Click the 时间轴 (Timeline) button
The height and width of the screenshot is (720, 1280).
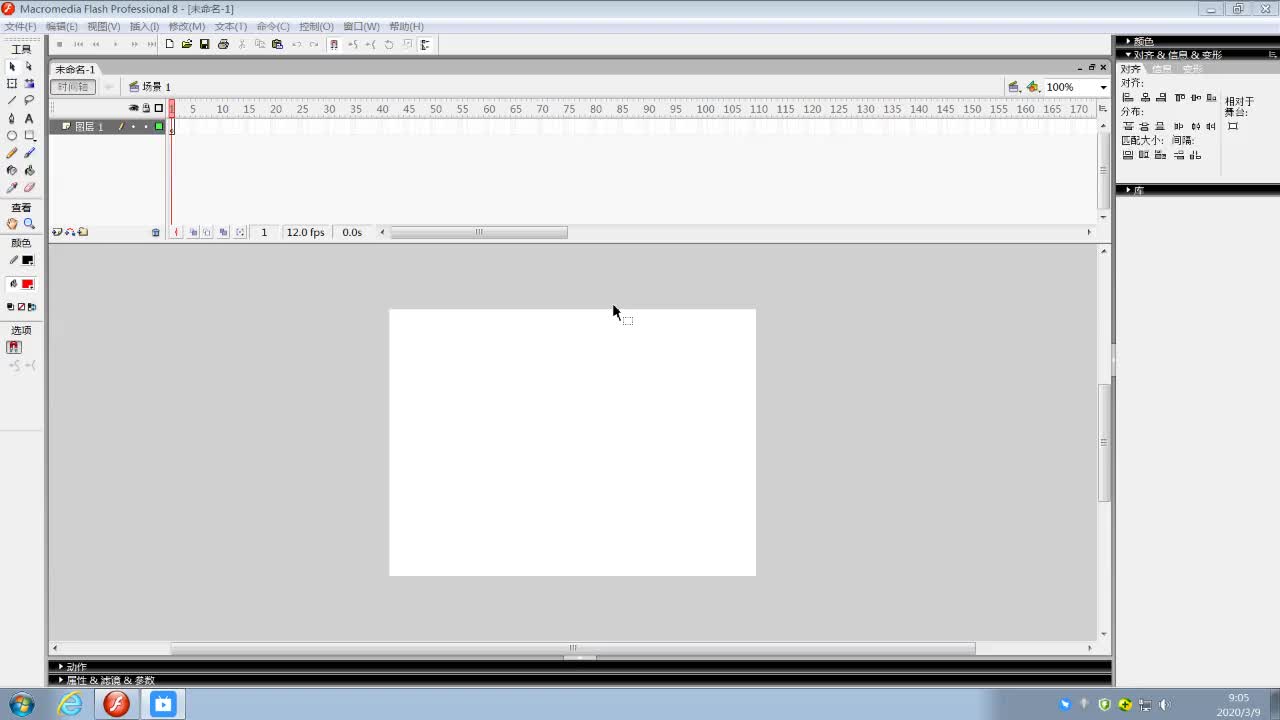73,87
